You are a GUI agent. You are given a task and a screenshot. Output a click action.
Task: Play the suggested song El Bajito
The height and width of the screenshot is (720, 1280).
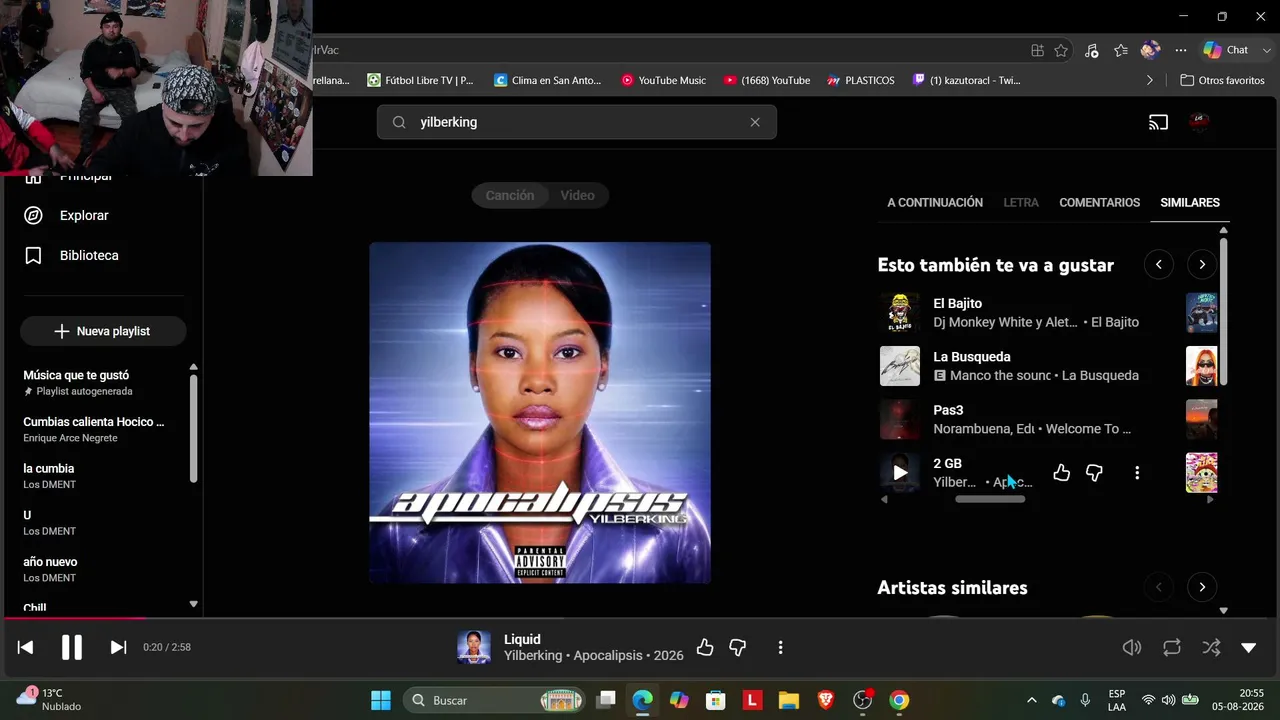[900, 313]
